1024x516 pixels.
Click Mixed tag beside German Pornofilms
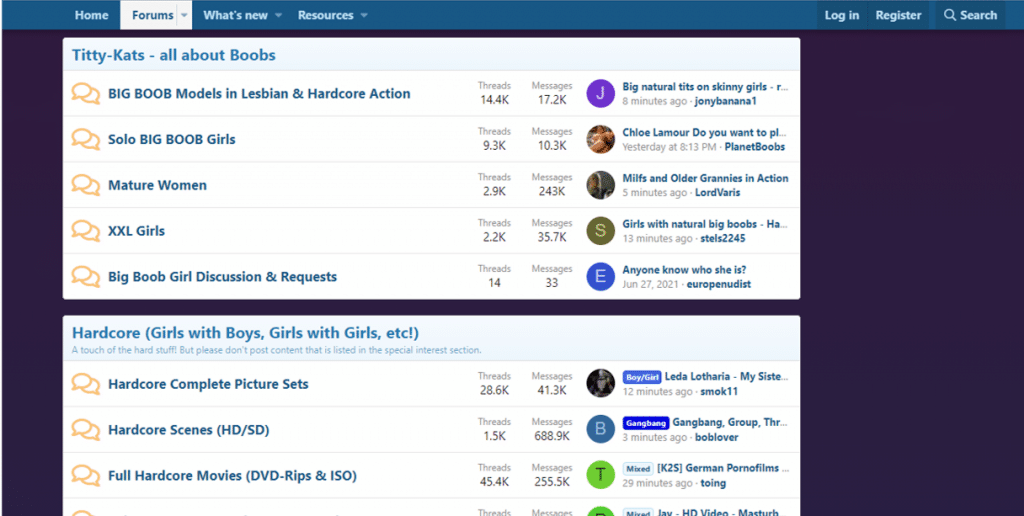[638, 468]
